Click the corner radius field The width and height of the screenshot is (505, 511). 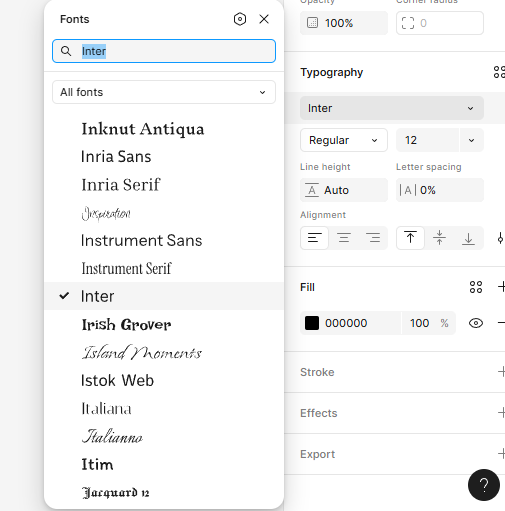(440, 23)
